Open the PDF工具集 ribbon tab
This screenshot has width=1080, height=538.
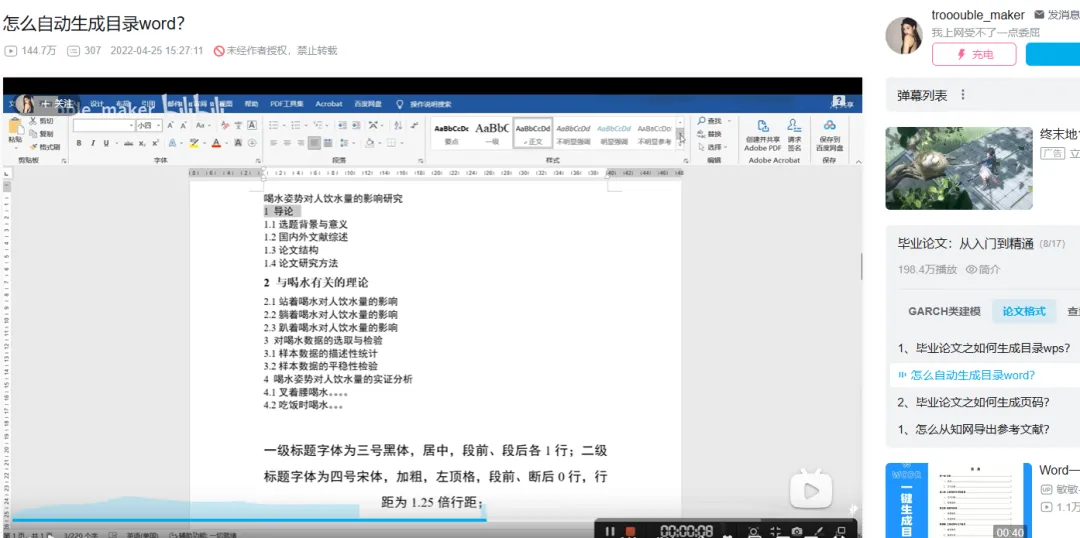tap(287, 104)
